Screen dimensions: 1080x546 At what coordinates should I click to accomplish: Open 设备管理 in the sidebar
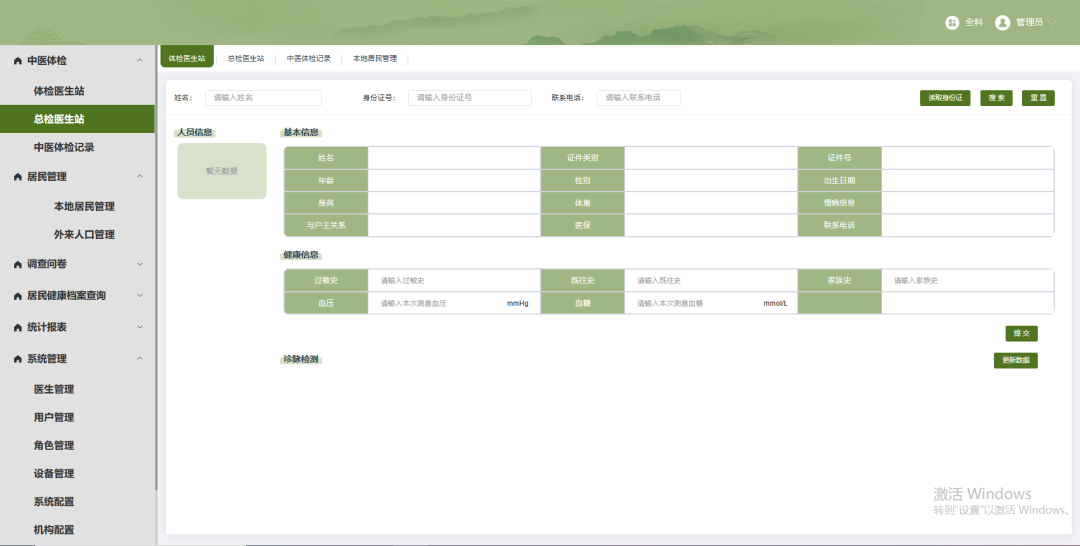pyautogui.click(x=54, y=474)
